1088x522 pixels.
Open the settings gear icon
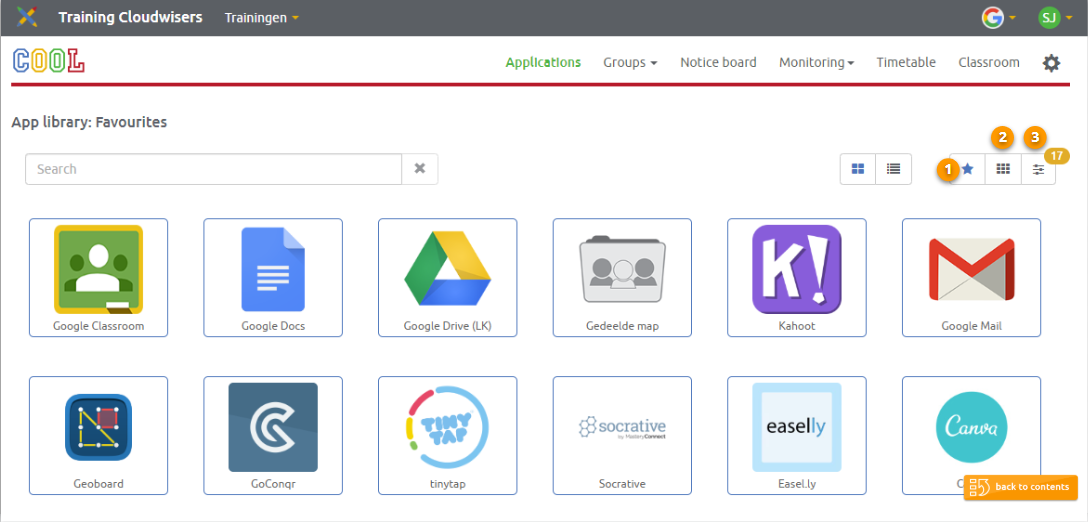point(1051,63)
